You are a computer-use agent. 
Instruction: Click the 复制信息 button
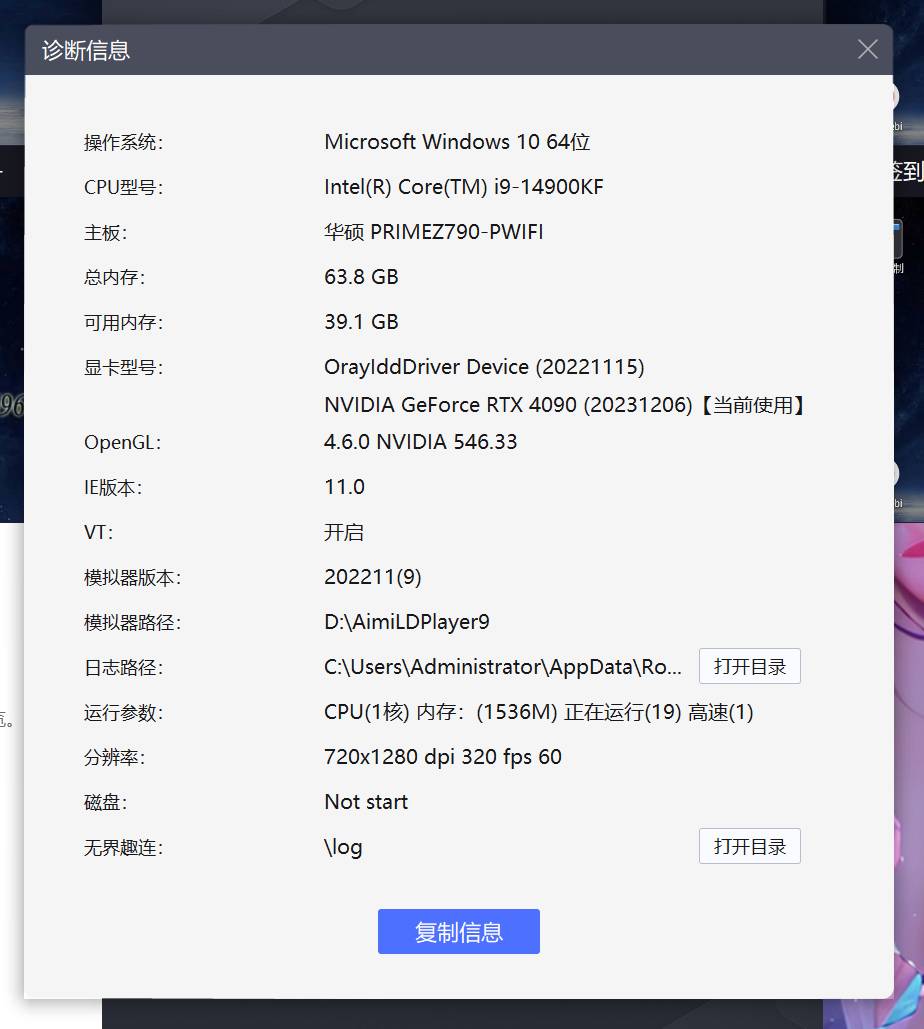click(458, 932)
